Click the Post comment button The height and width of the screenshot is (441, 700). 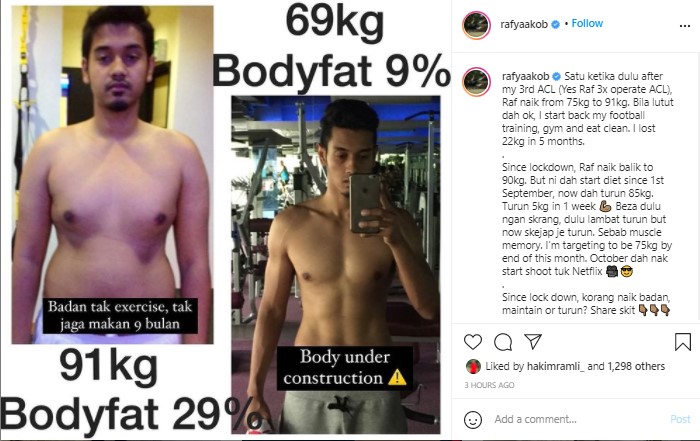point(680,419)
